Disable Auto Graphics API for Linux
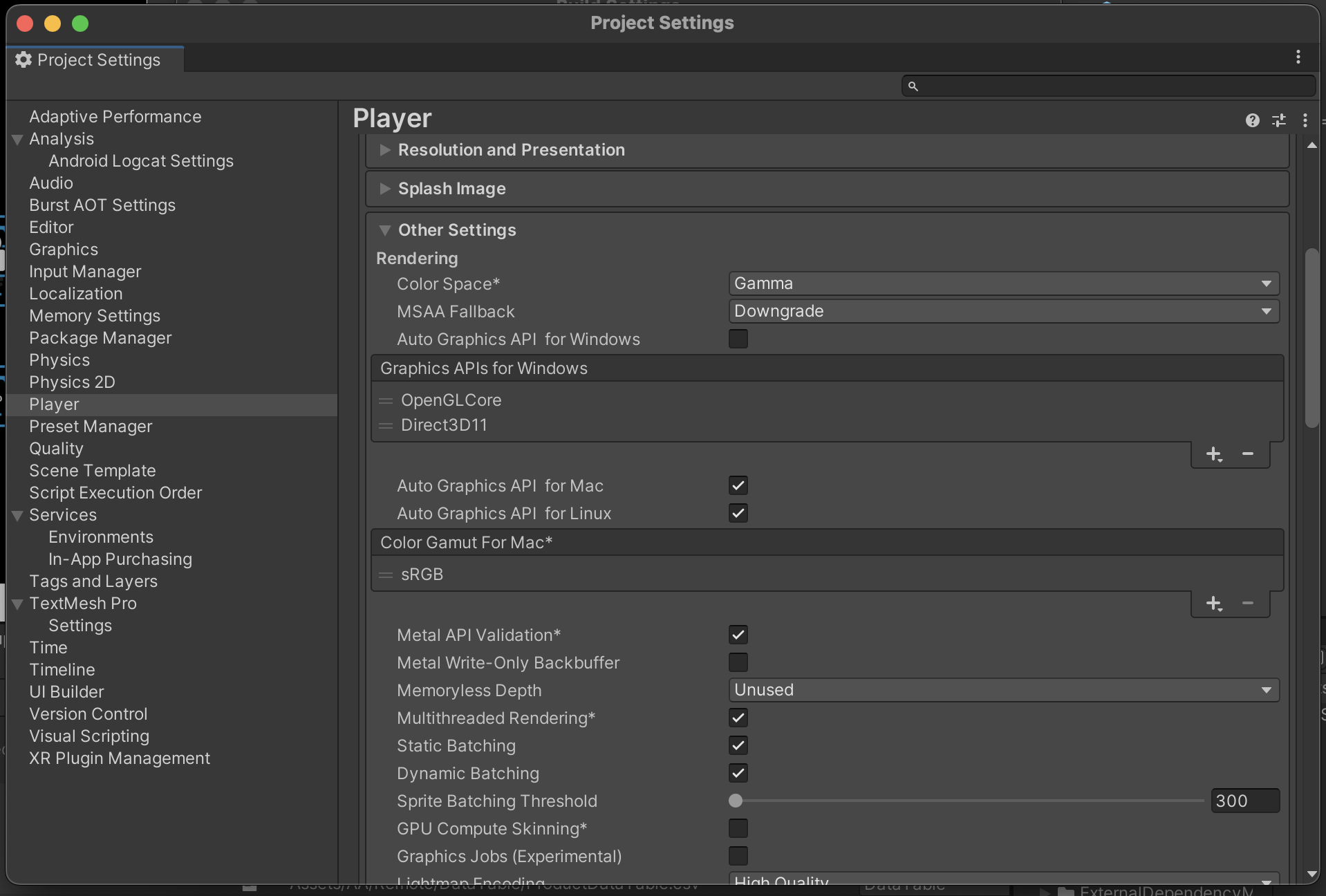The height and width of the screenshot is (896, 1326). tap(738, 513)
